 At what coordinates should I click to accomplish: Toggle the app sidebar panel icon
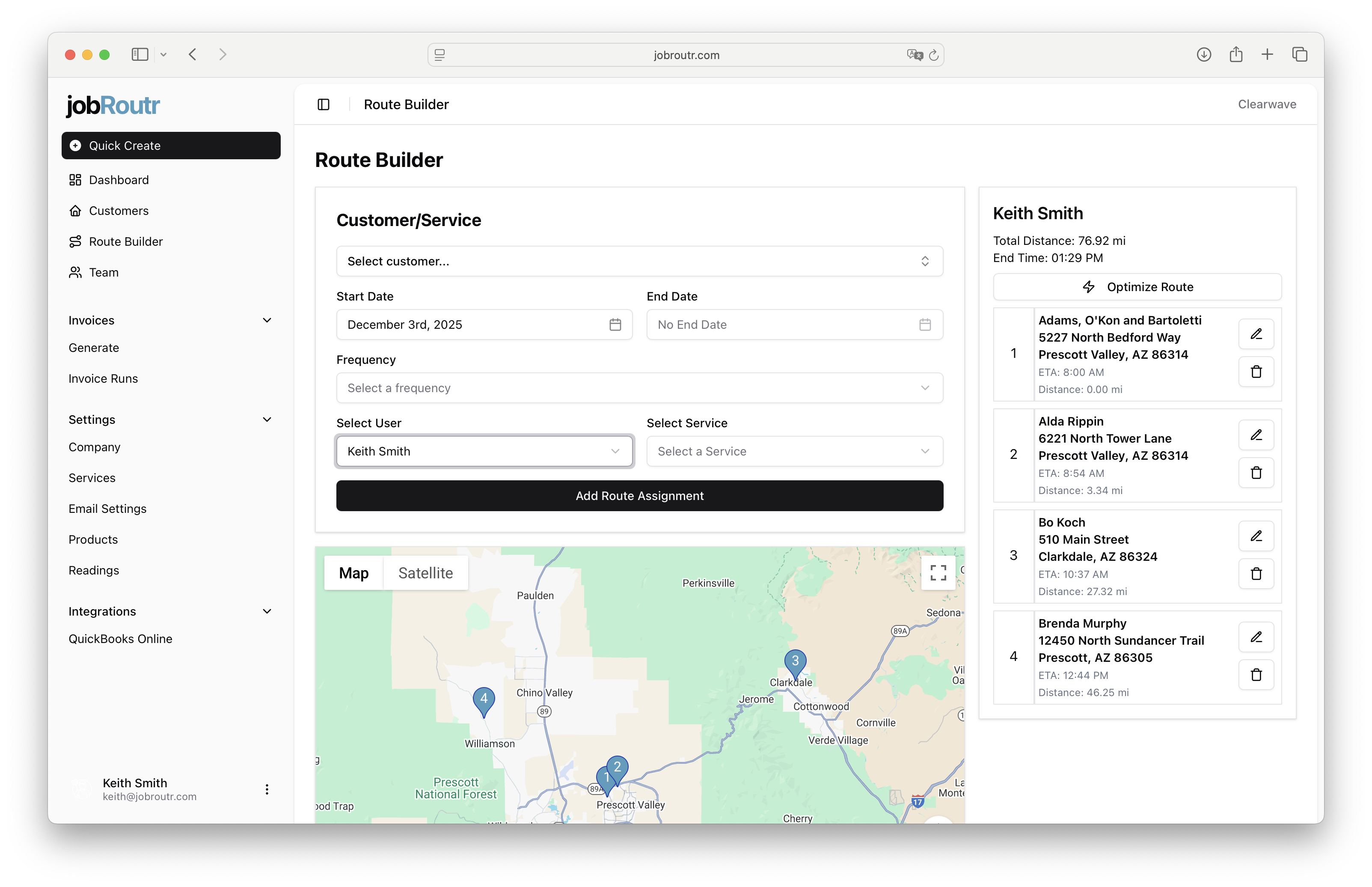[324, 104]
